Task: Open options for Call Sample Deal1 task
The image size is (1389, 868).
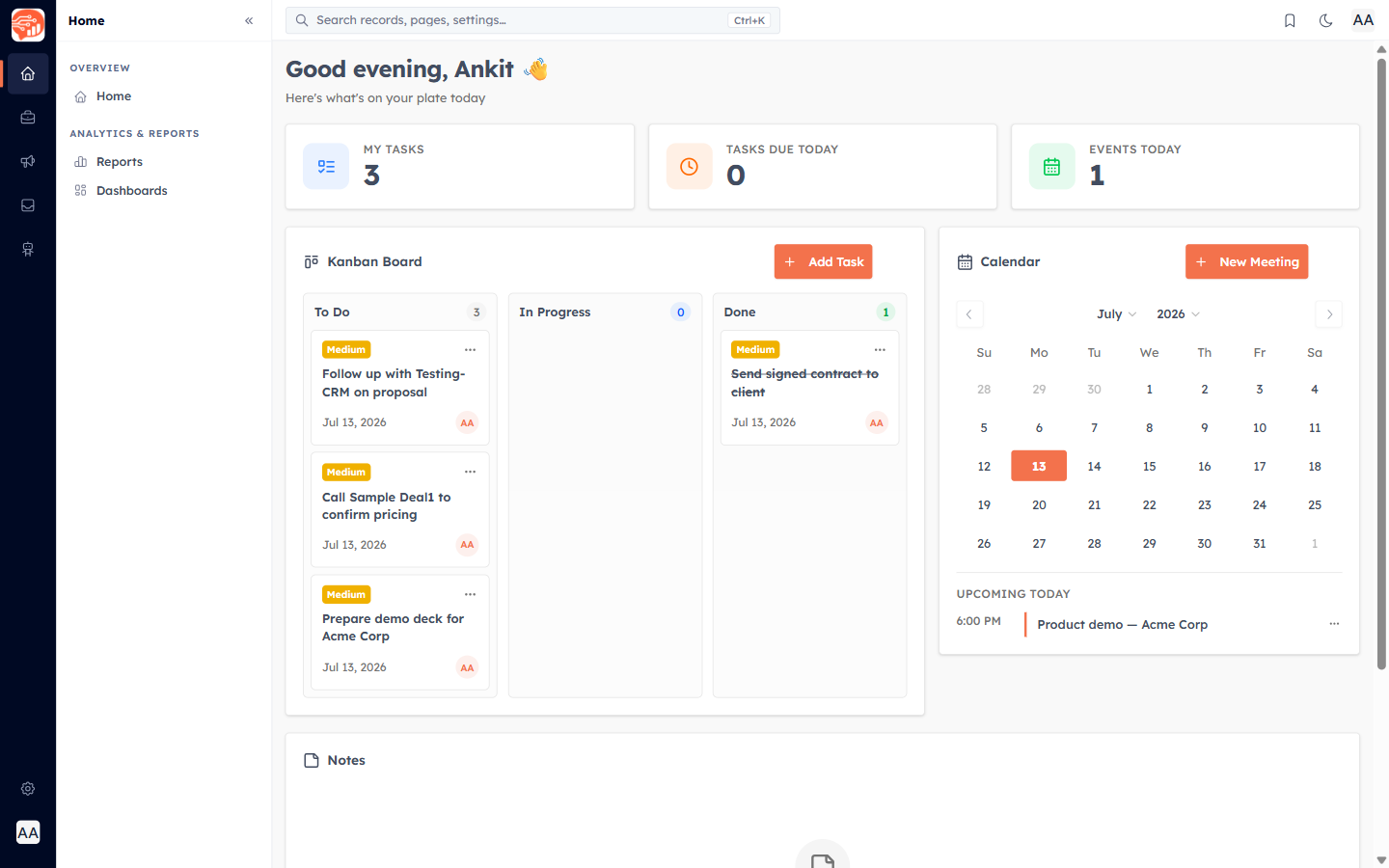Action: coord(470,472)
